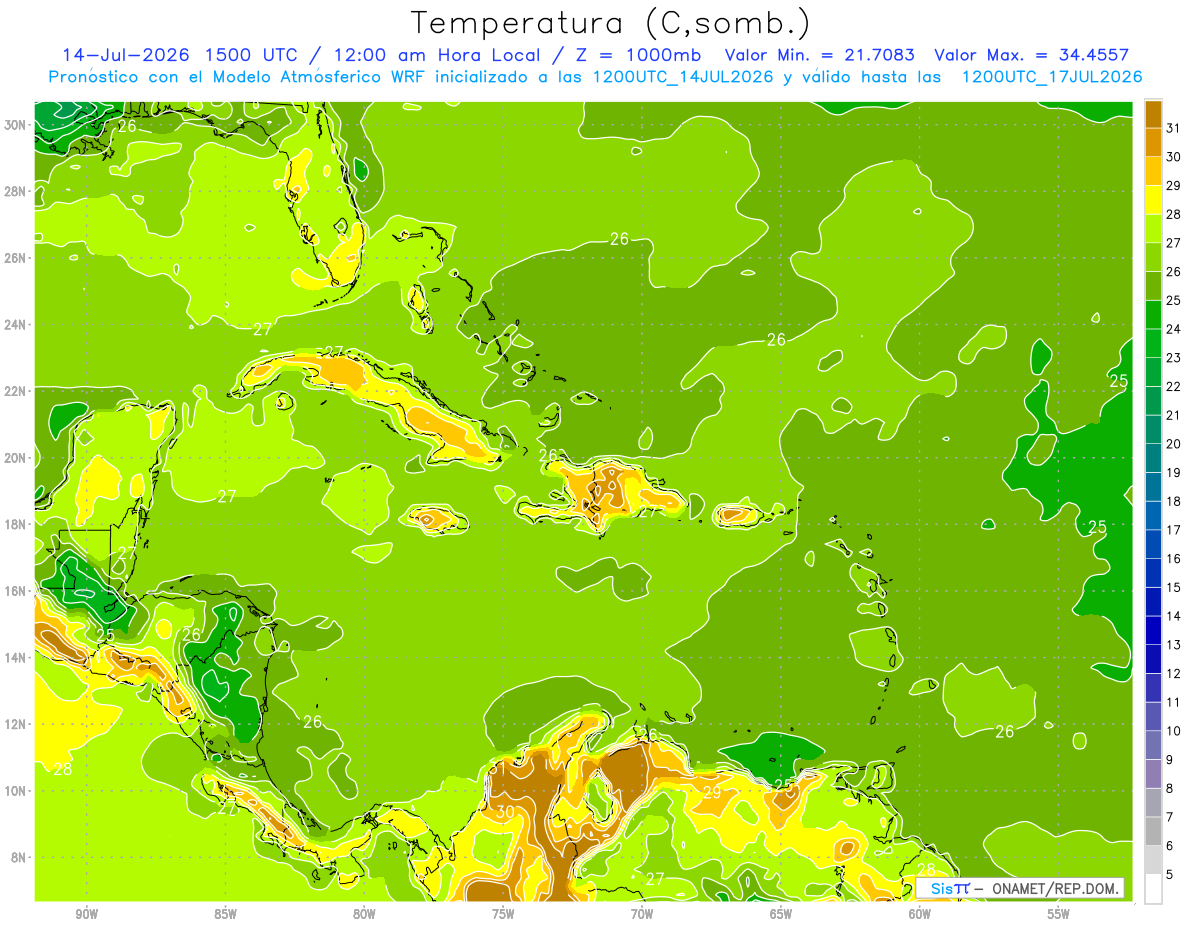Click the '18N' latitude axis label
1200x927 pixels.
click(x=16, y=524)
